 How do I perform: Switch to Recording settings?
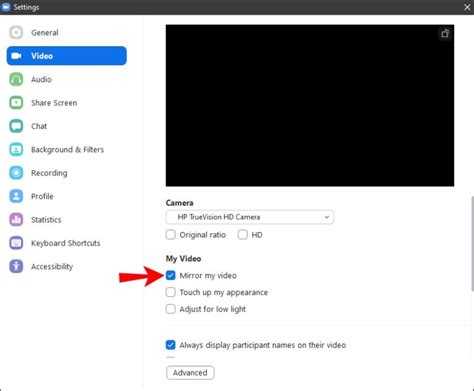pyautogui.click(x=67, y=173)
